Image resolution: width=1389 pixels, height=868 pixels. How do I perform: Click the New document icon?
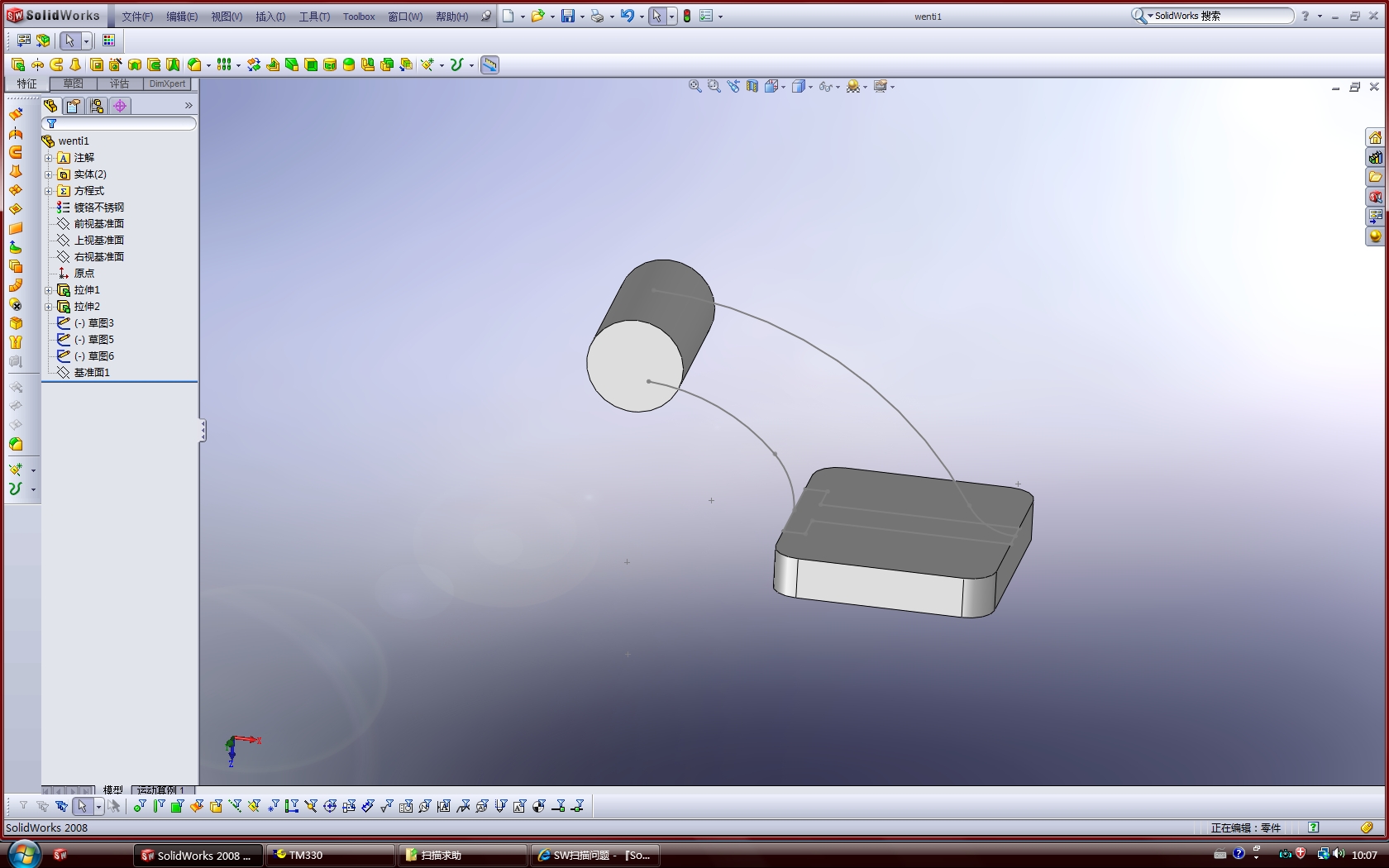coord(508,16)
